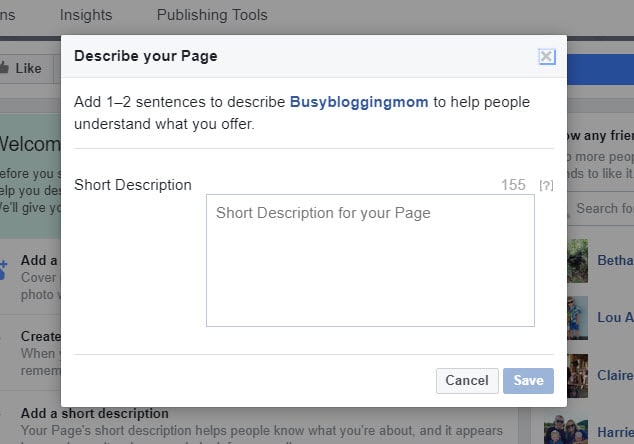This screenshot has width=634, height=444.
Task: Save the short description
Action: [x=528, y=381]
